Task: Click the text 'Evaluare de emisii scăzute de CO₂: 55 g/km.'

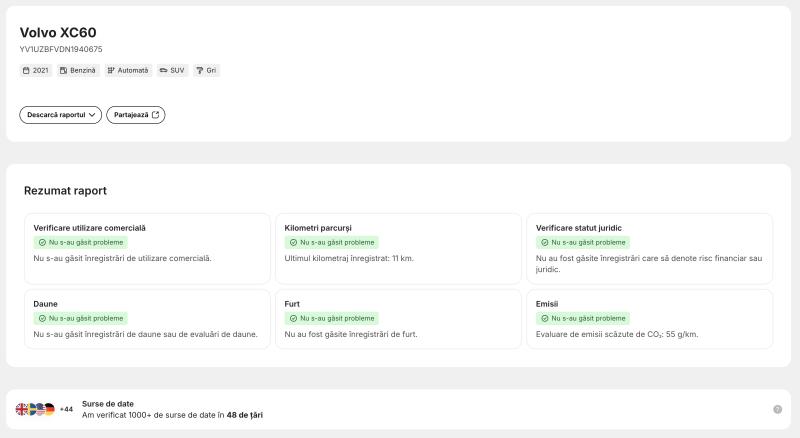Action: click(617, 334)
